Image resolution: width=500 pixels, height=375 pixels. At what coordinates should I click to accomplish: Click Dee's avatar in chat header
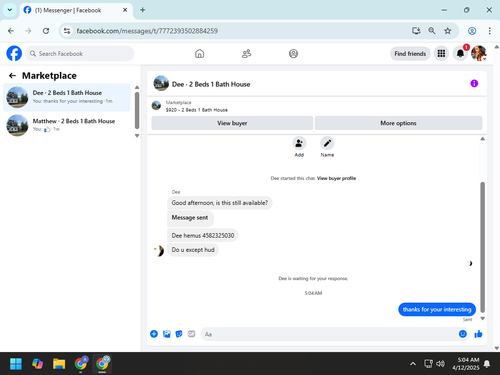161,83
